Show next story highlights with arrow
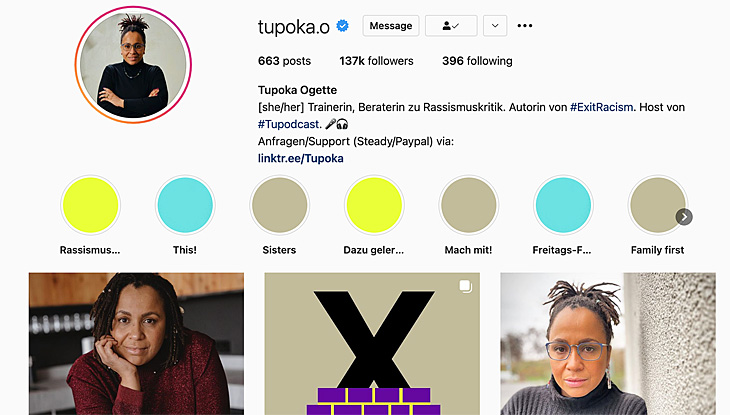Image resolution: width=730 pixels, height=415 pixels. [684, 217]
